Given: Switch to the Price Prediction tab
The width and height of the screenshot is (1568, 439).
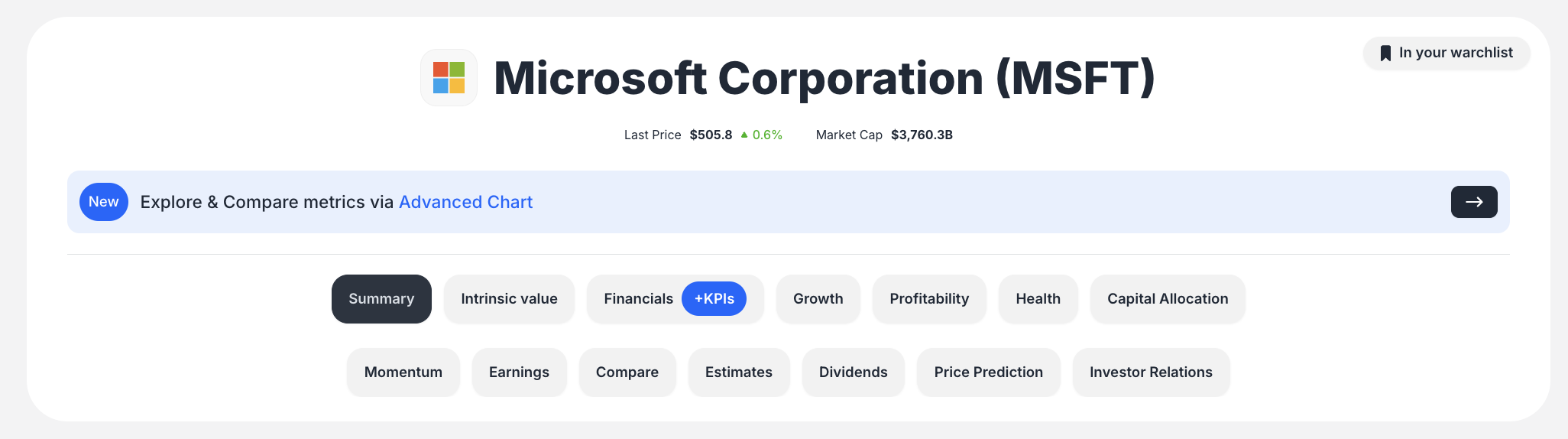Looking at the screenshot, I should 988,372.
